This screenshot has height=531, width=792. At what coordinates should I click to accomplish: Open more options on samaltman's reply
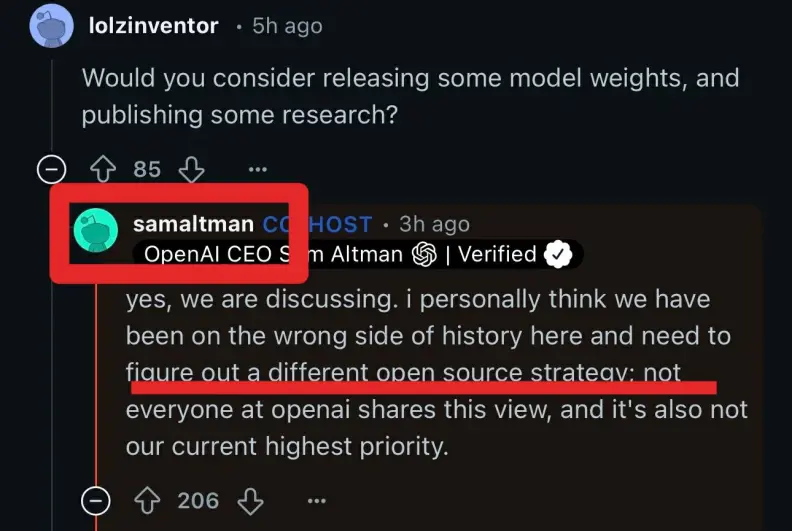[316, 499]
